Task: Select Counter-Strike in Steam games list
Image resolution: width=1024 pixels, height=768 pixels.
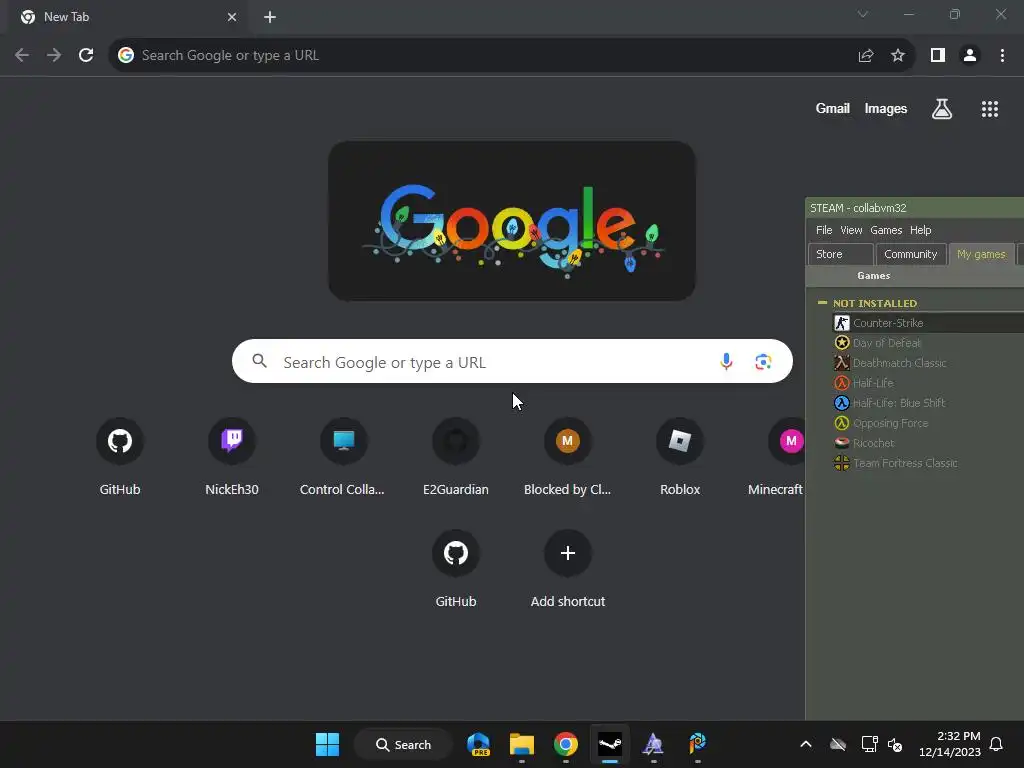Action: click(x=927, y=323)
